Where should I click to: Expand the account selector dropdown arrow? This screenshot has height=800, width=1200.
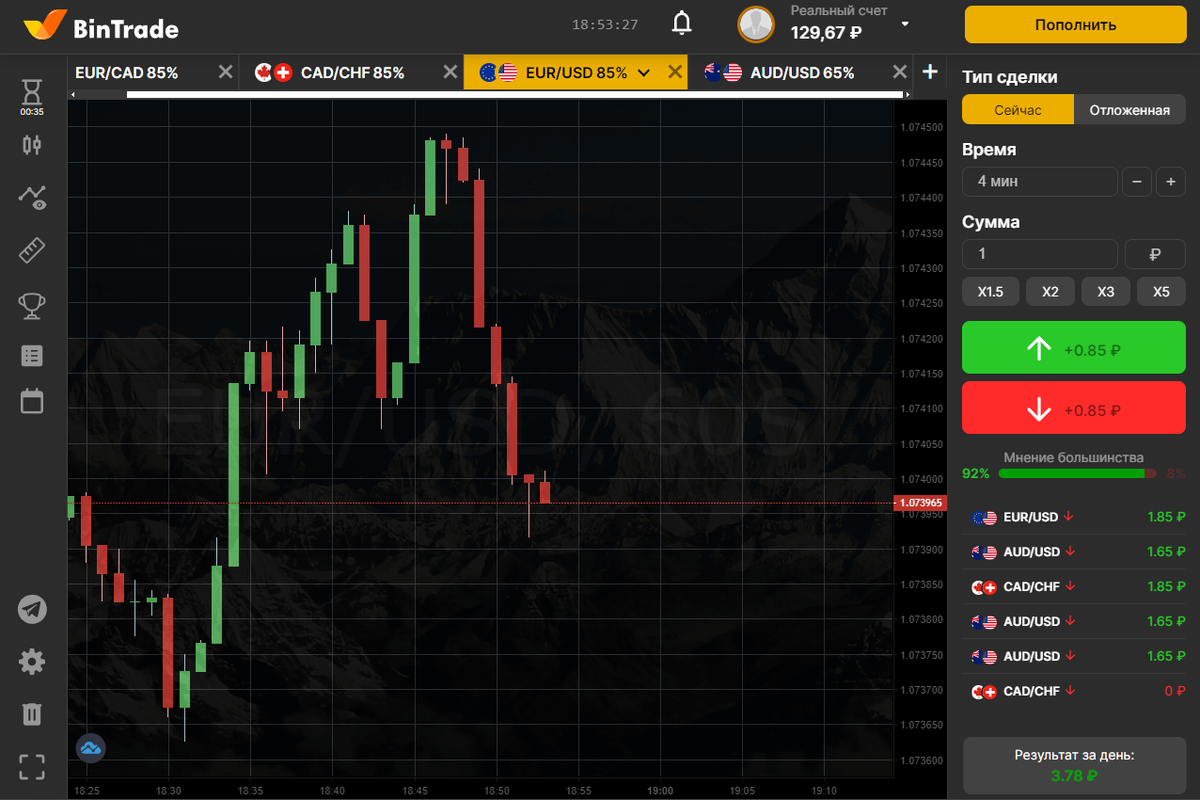pos(905,23)
